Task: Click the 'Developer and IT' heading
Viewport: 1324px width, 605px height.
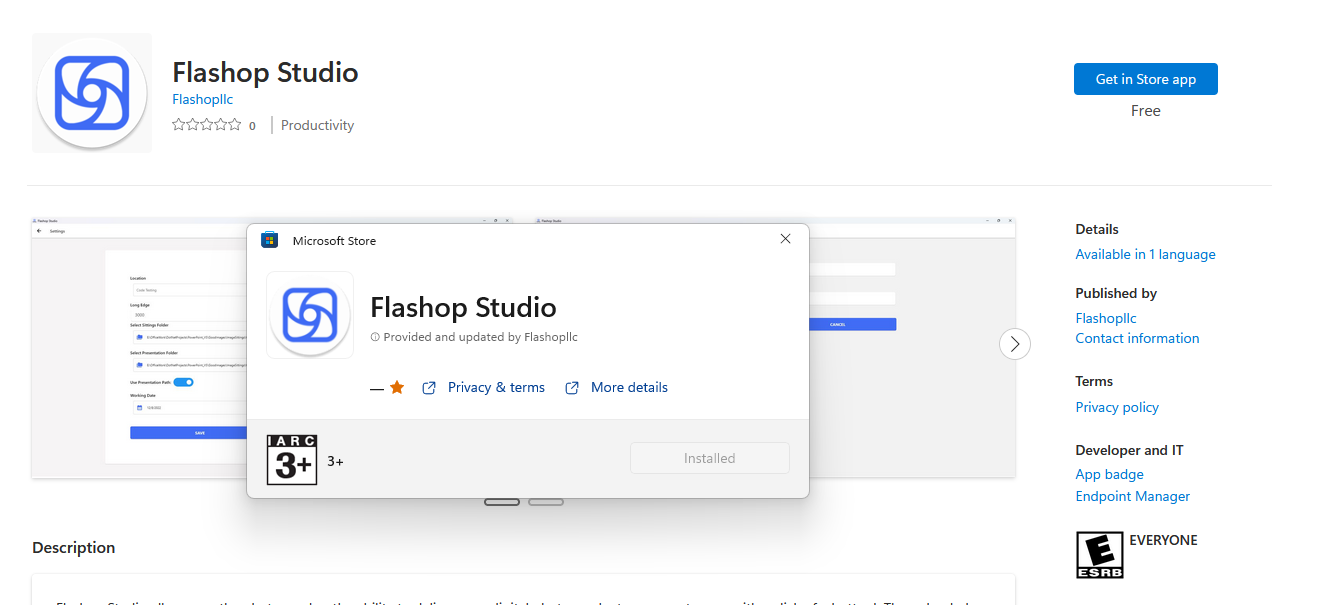Action: click(x=1129, y=450)
